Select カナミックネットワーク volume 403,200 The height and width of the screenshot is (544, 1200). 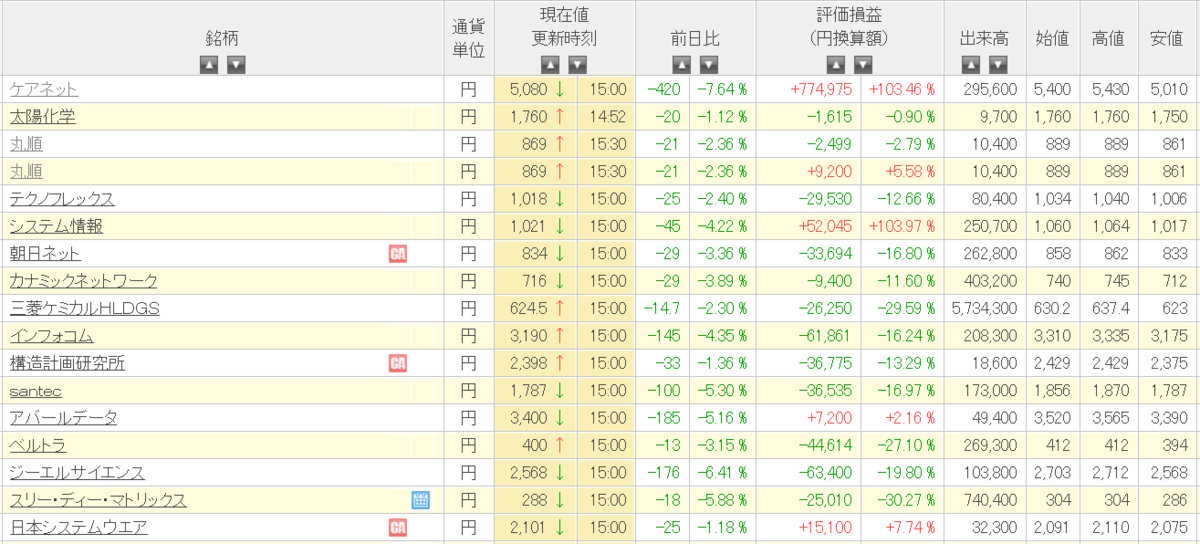[x=989, y=281]
